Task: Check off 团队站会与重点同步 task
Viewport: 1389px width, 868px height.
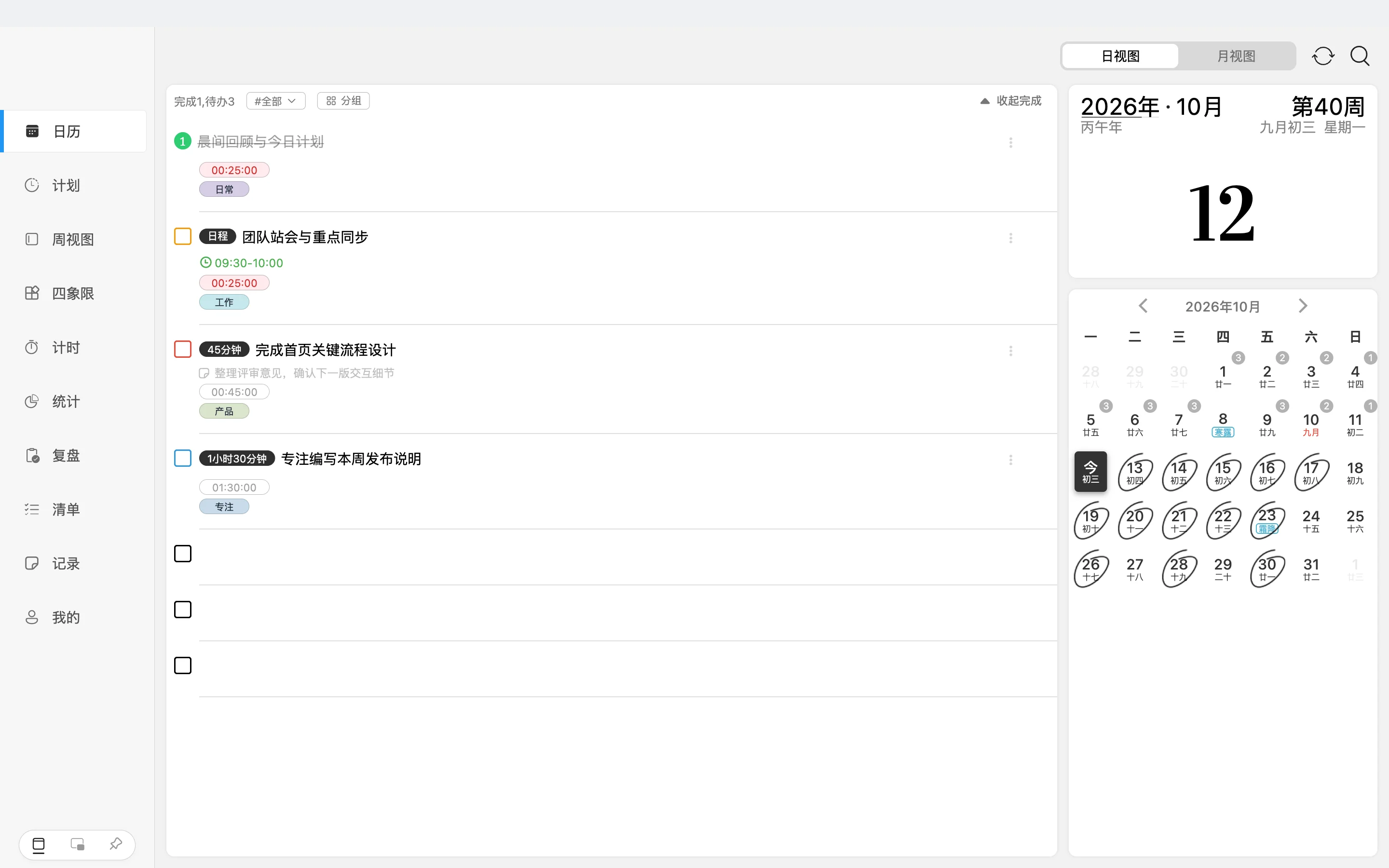Action: click(182, 236)
